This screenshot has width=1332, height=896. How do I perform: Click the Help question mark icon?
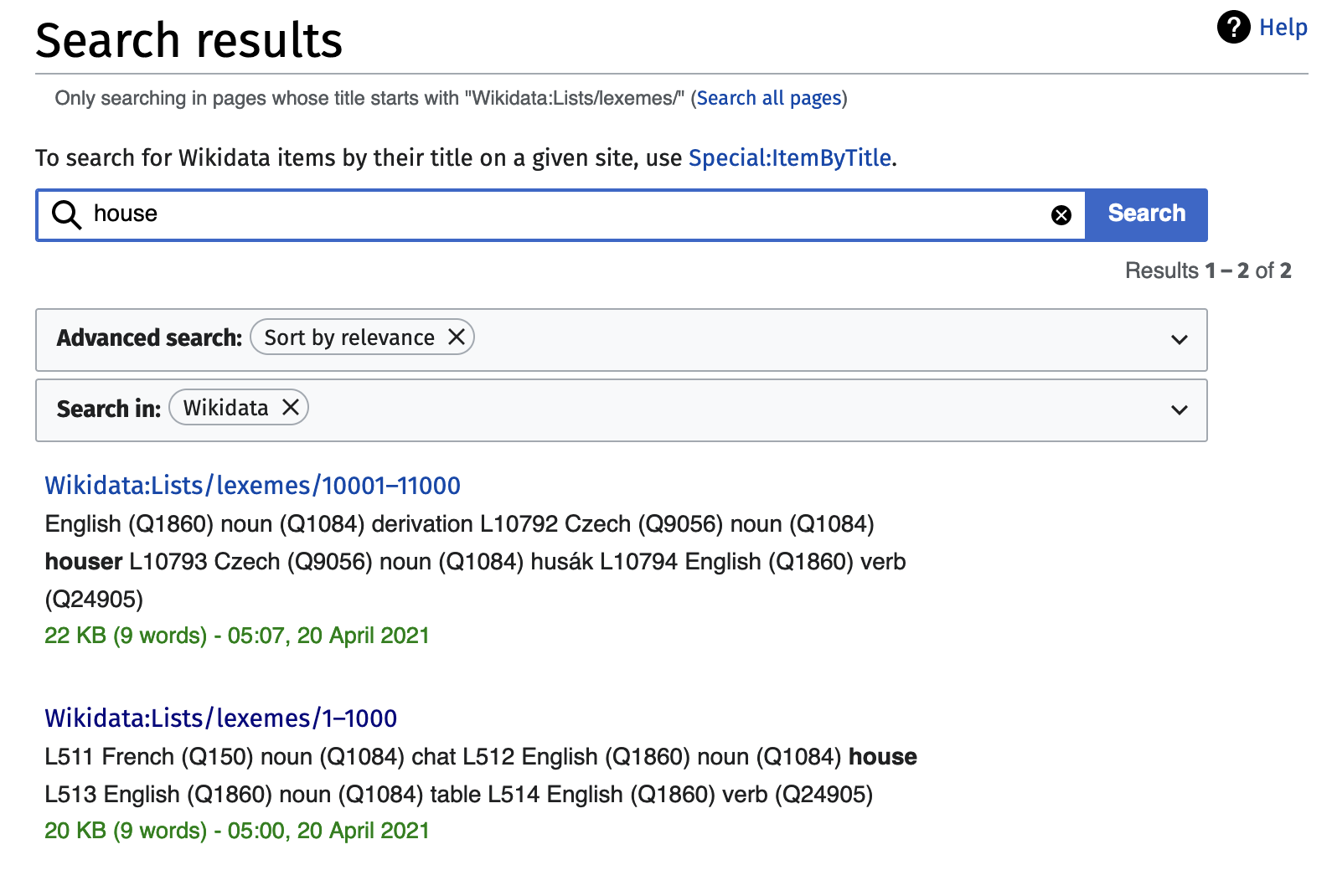1233,27
